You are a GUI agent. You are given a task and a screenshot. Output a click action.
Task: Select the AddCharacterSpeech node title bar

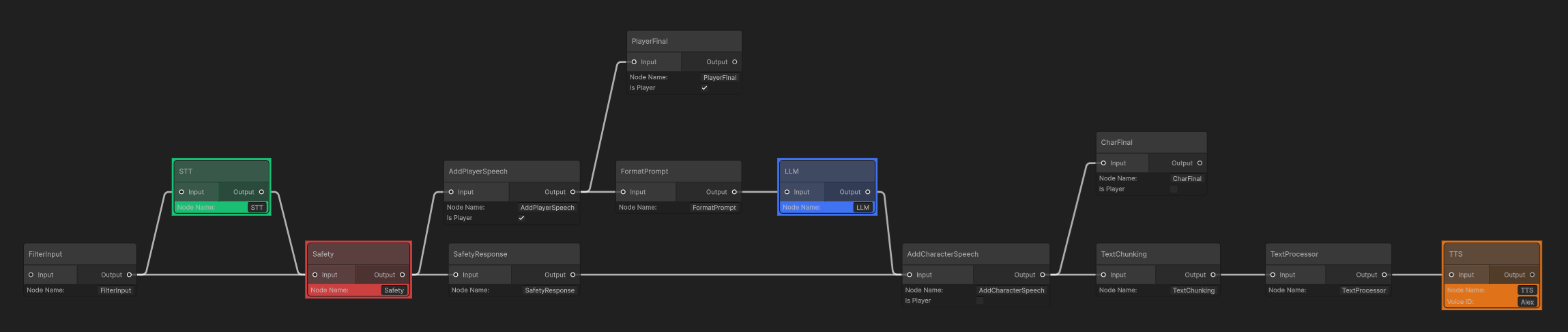pyautogui.click(x=976, y=254)
